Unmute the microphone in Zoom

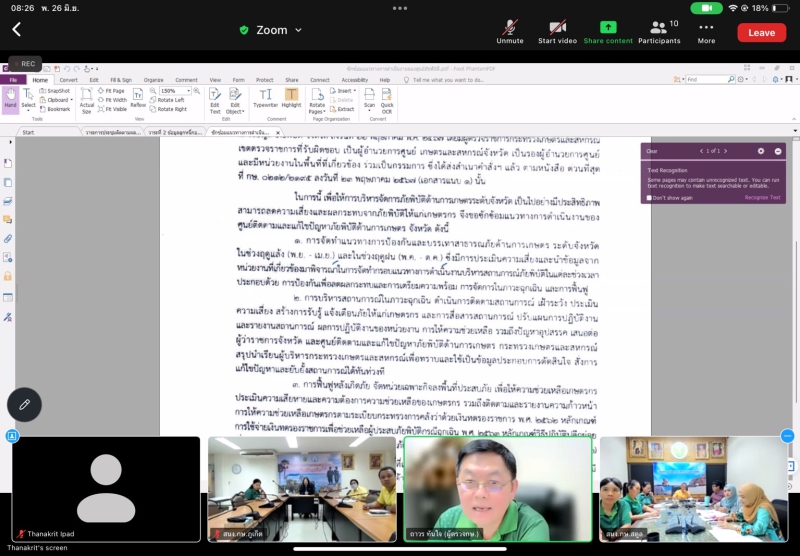coord(510,30)
